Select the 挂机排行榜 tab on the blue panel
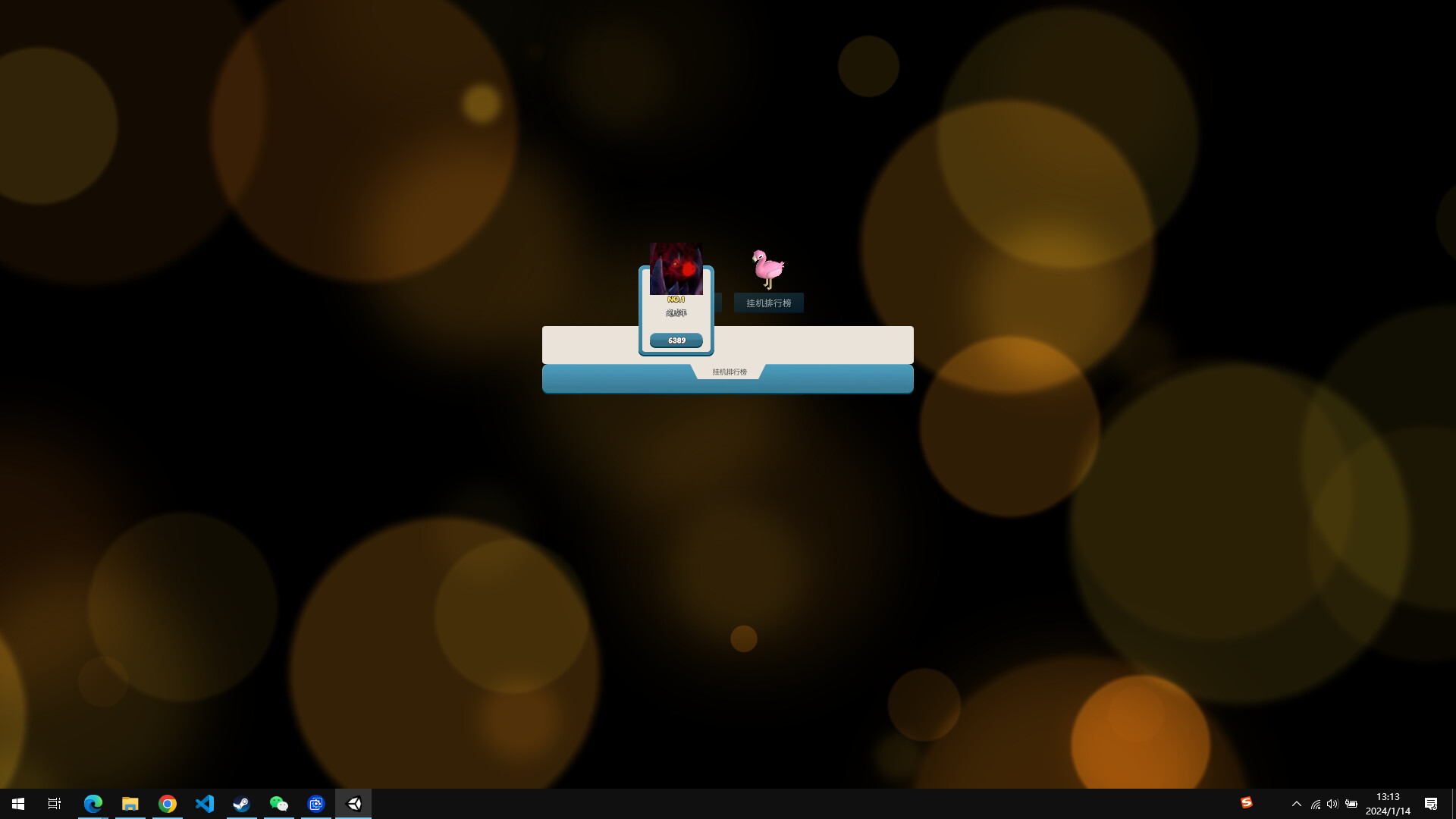1456x819 pixels. 729,372
